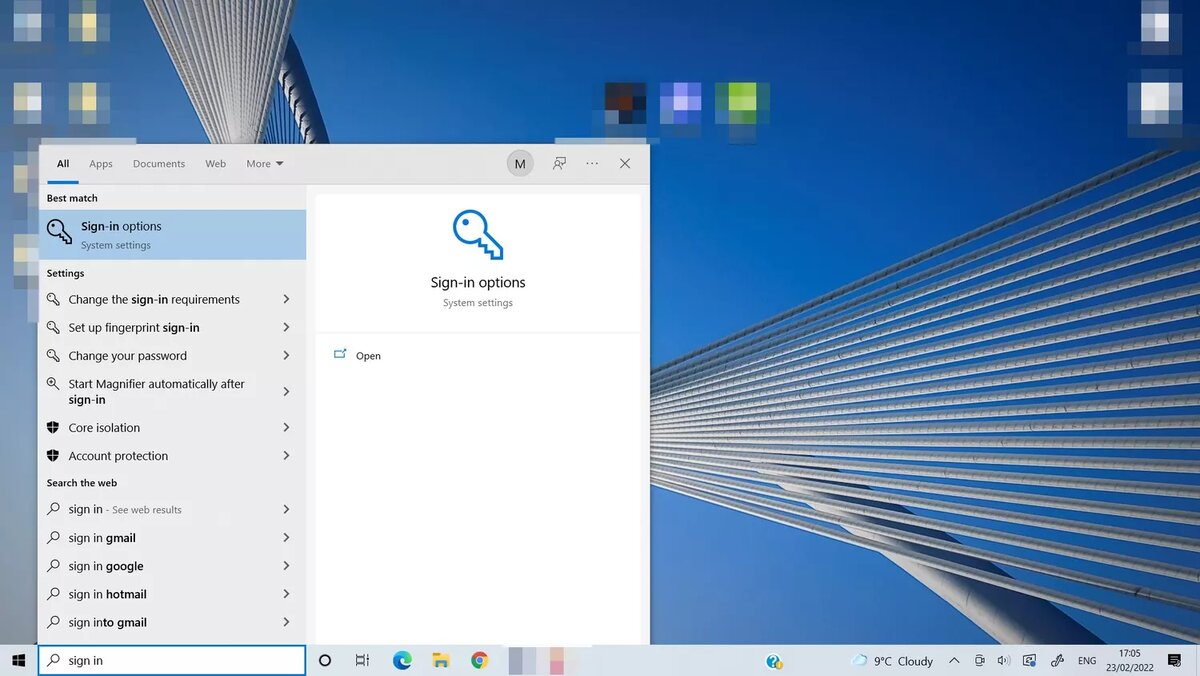
Task: Click Sign-in options title in preview pane
Action: coord(478,283)
